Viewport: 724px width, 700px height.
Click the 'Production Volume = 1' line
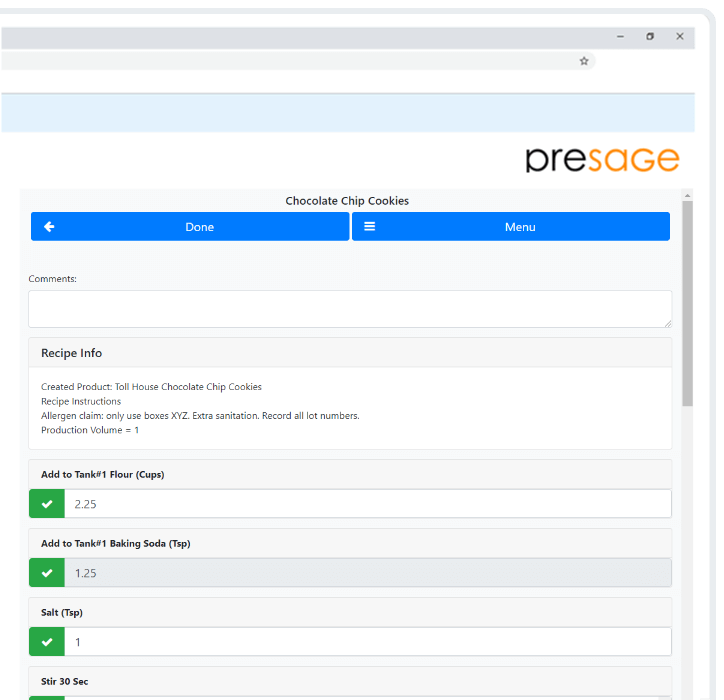(90, 430)
